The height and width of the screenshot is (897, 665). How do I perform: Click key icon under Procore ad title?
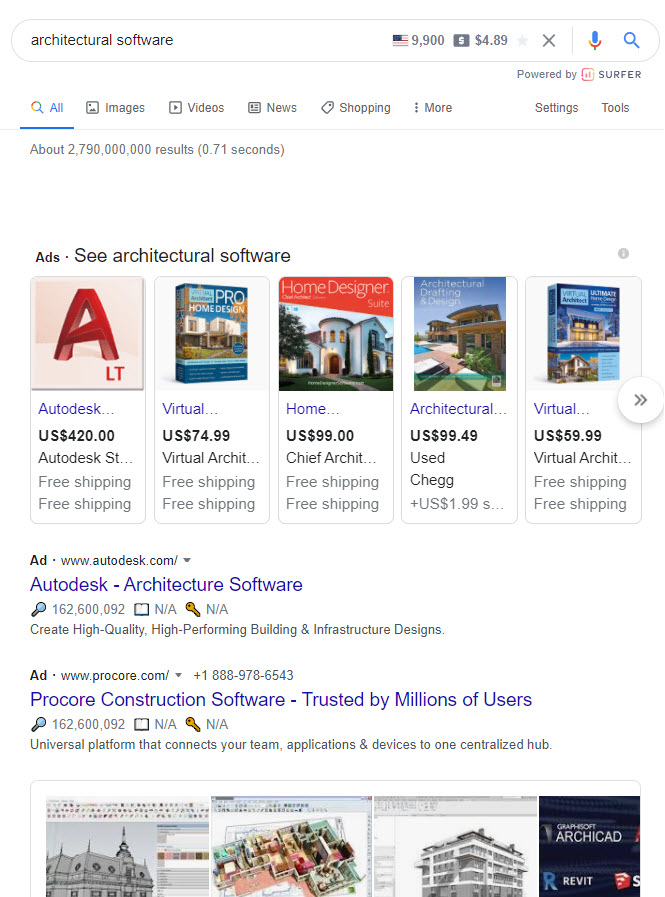(193, 725)
